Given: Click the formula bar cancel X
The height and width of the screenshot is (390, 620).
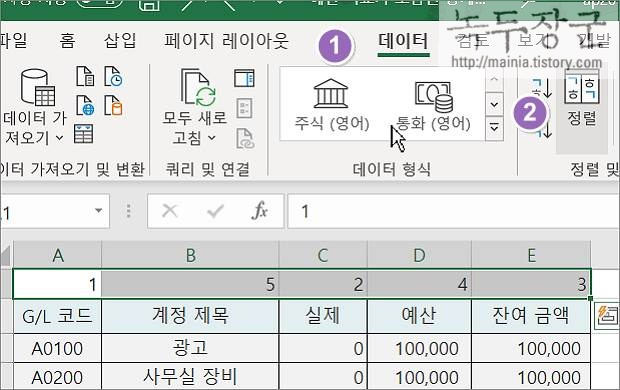Looking at the screenshot, I should pyautogui.click(x=170, y=211).
